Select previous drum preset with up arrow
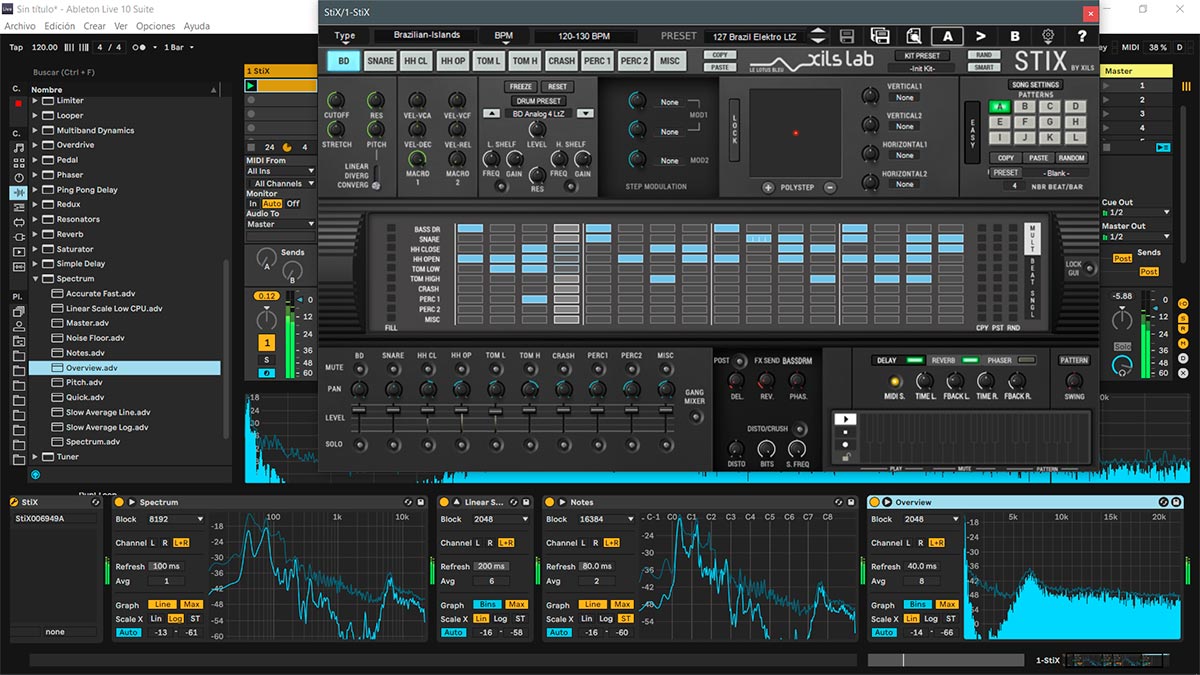 [x=491, y=114]
